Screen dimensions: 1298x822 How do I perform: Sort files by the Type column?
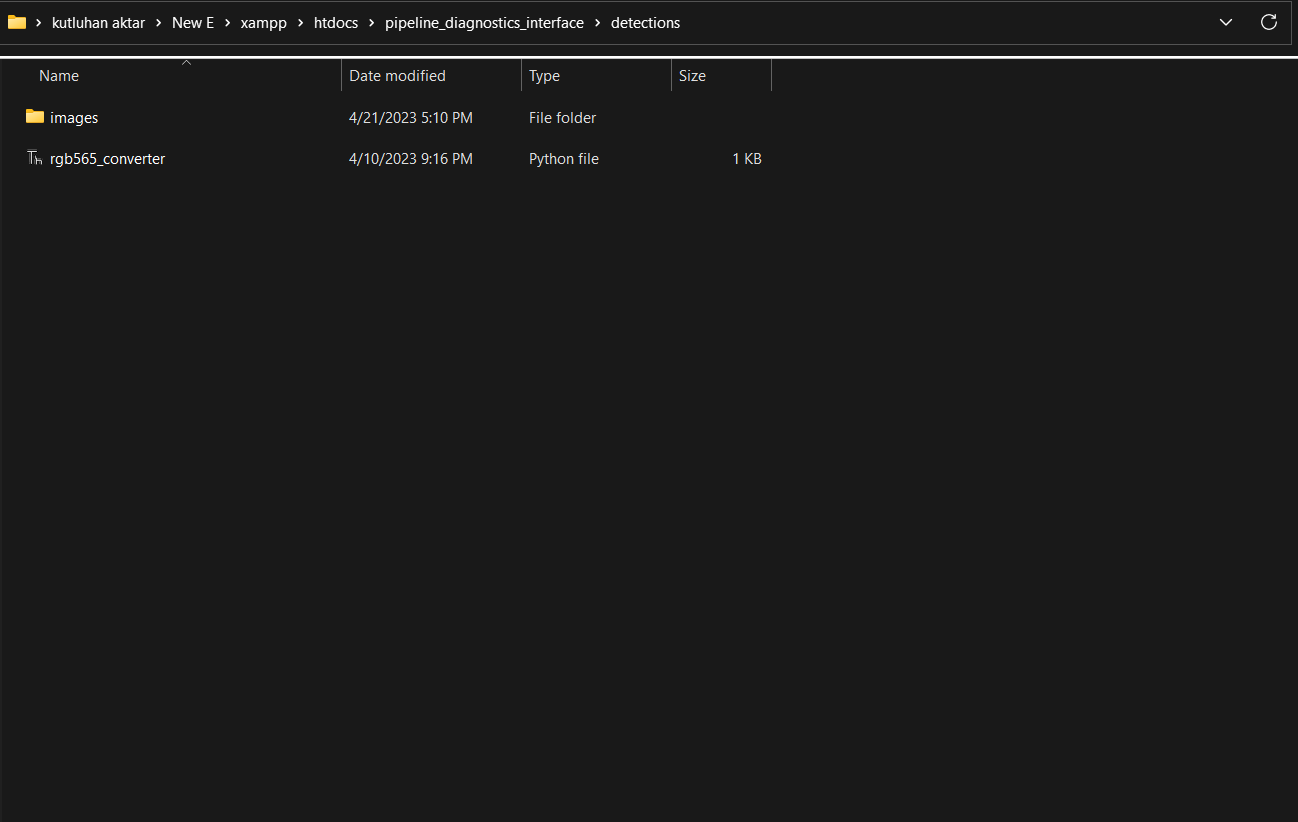(544, 75)
